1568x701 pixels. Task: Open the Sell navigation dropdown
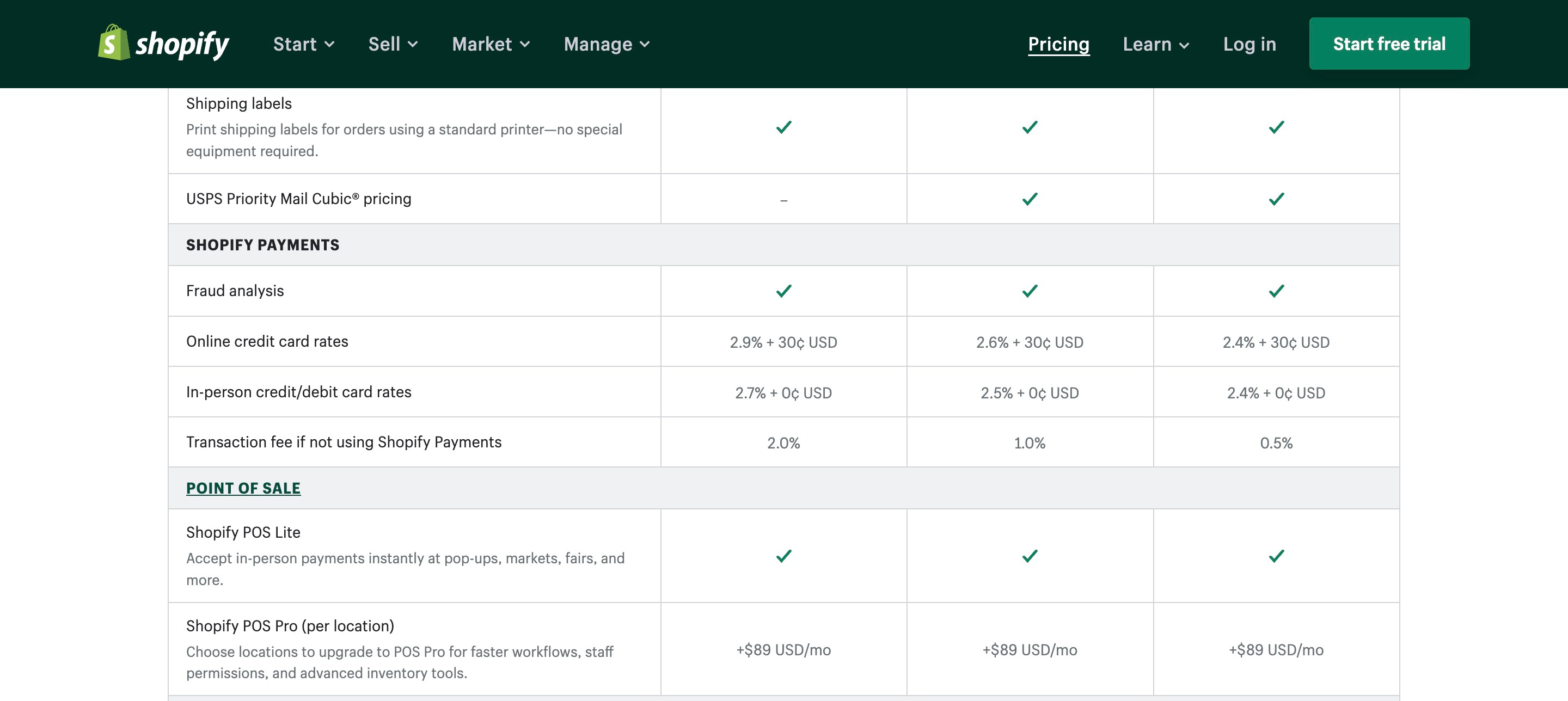click(x=393, y=45)
